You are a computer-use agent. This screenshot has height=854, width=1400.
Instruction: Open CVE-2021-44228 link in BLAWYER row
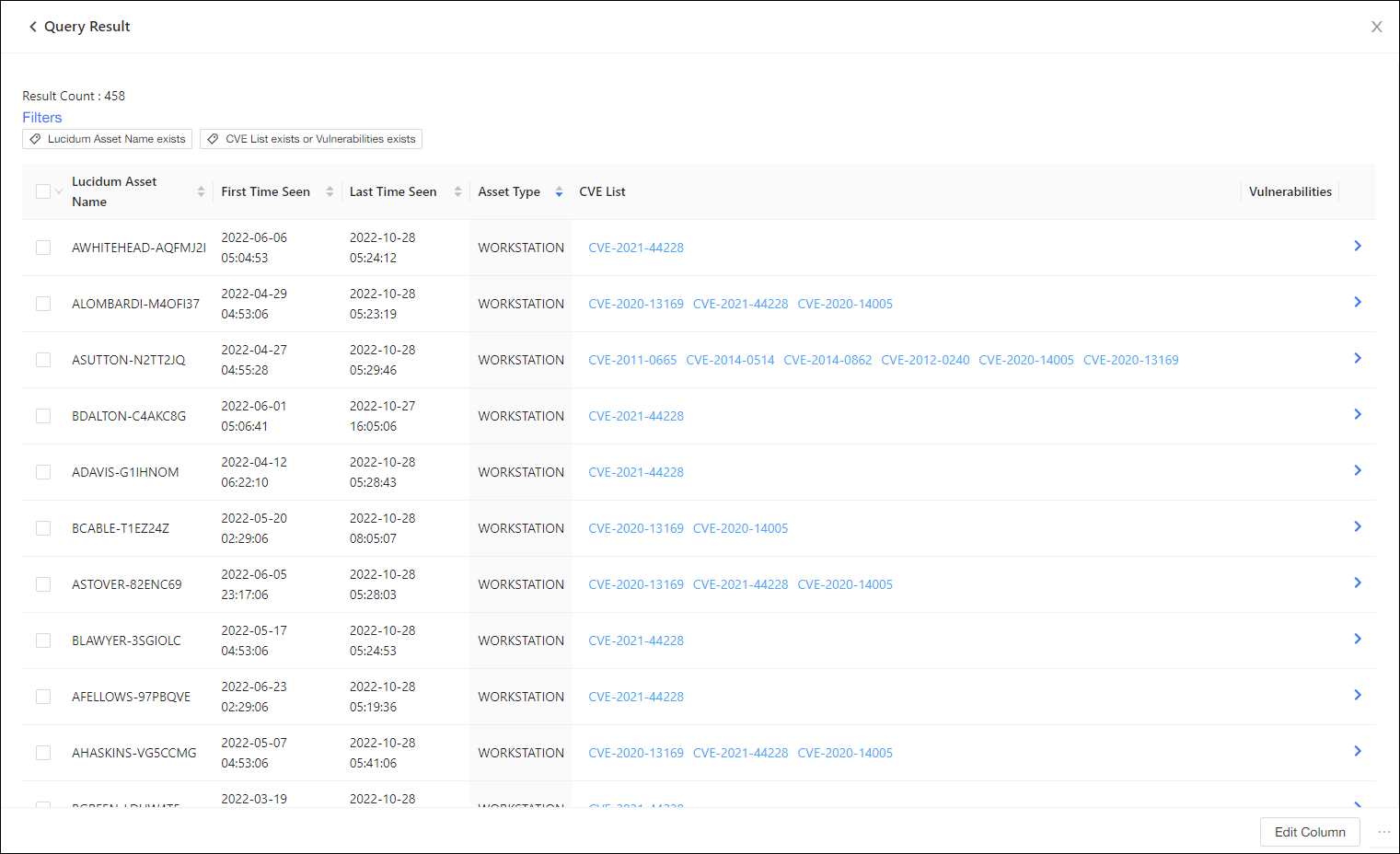point(636,640)
